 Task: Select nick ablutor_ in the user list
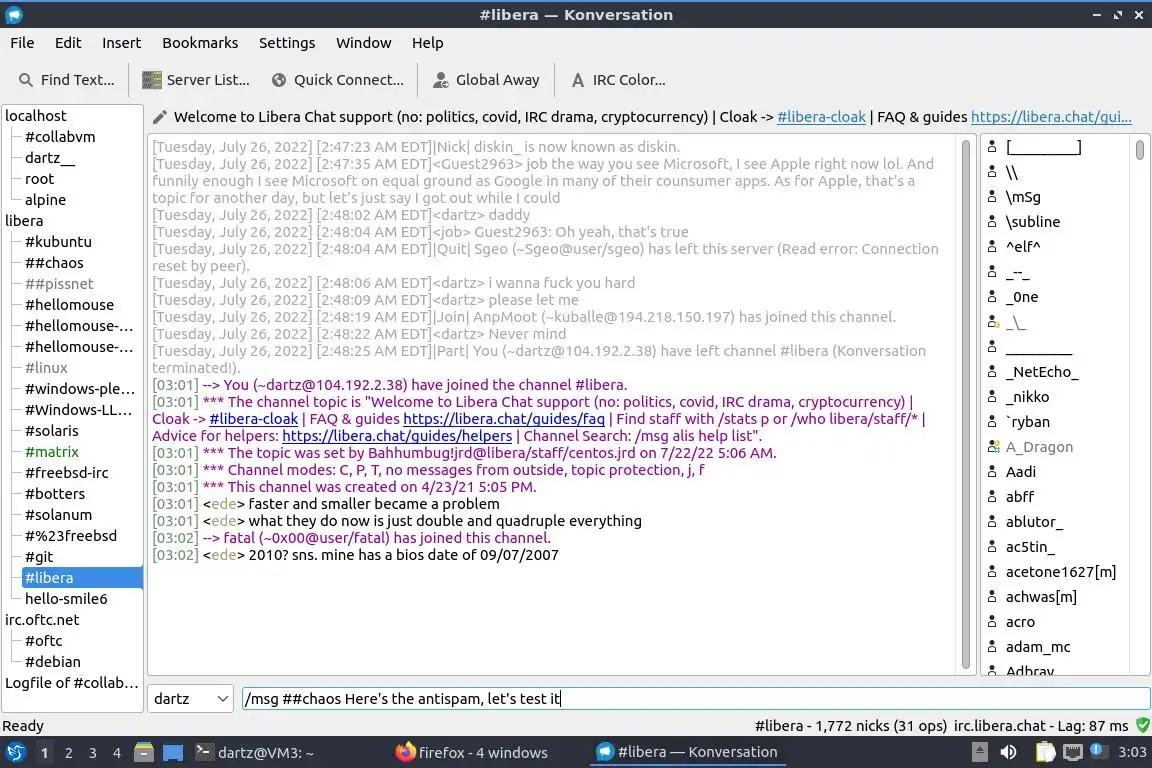coord(1034,522)
